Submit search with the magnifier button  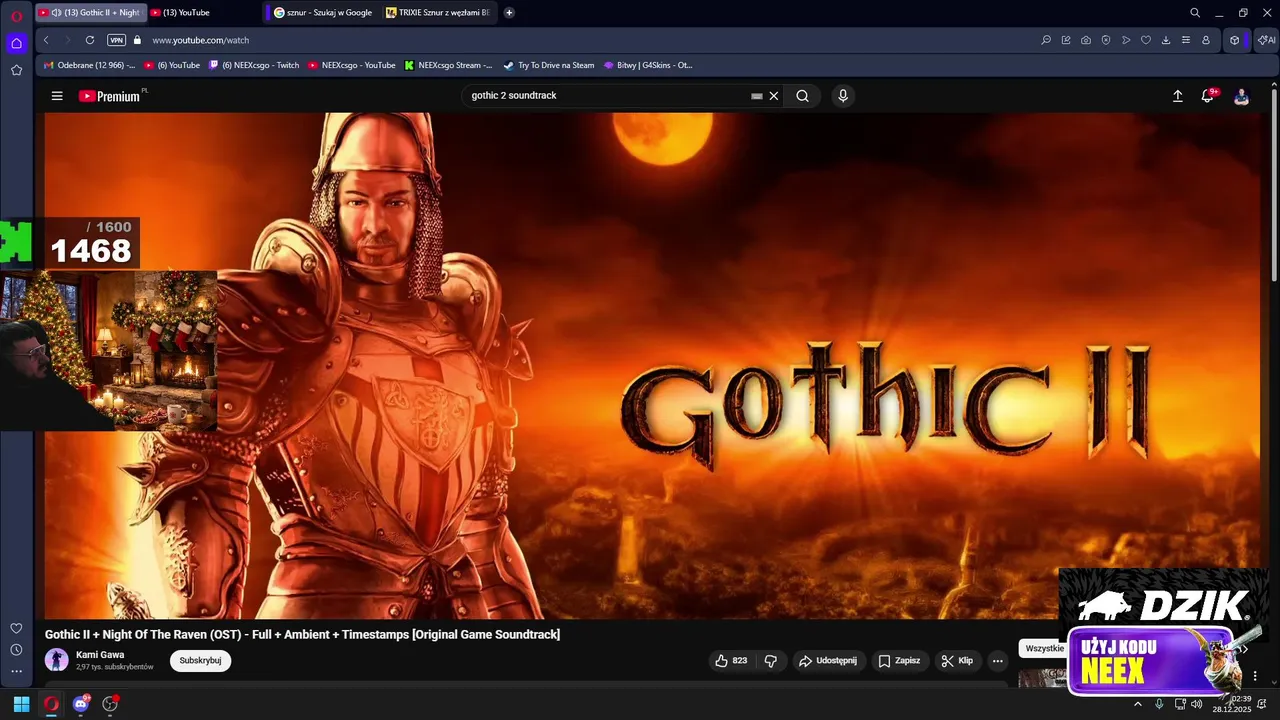tap(802, 96)
